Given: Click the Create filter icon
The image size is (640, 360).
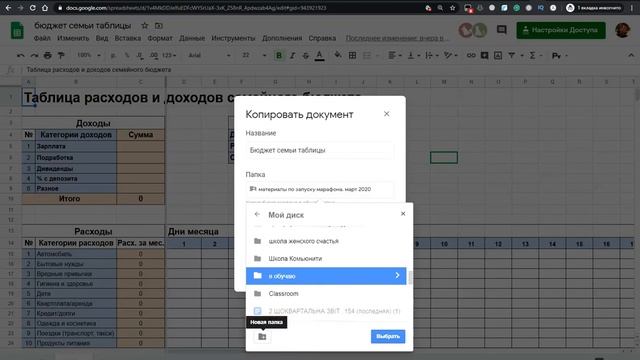Looking at the screenshot, I should coord(511,55).
